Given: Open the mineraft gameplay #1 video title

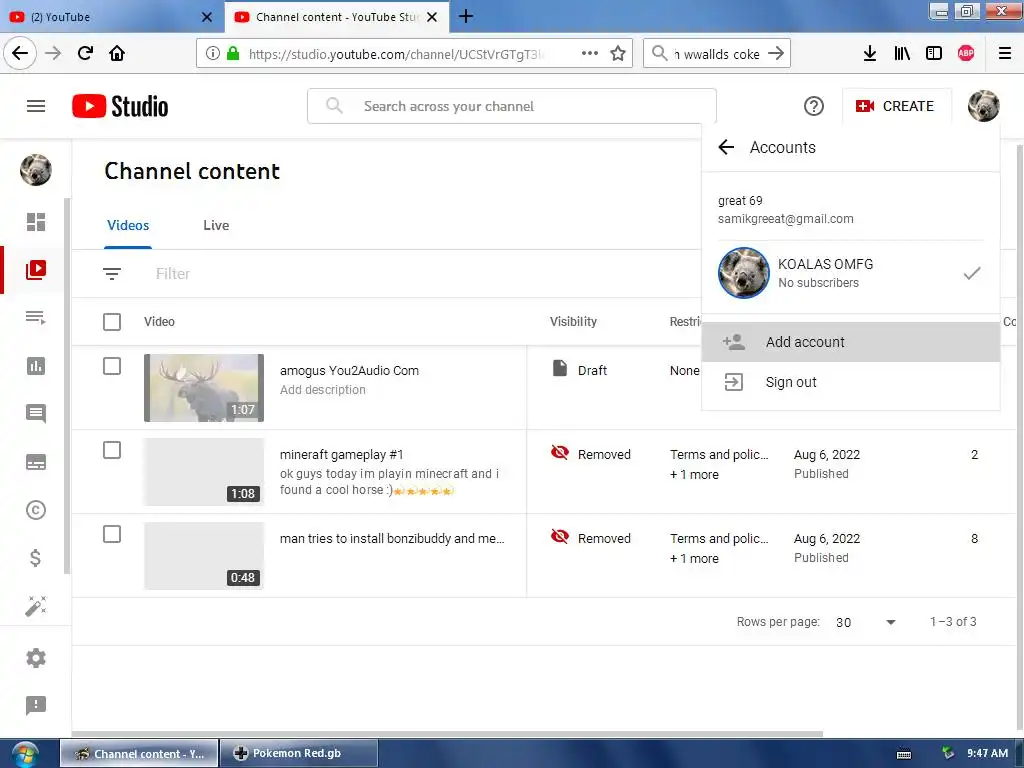Looking at the screenshot, I should [x=342, y=455].
